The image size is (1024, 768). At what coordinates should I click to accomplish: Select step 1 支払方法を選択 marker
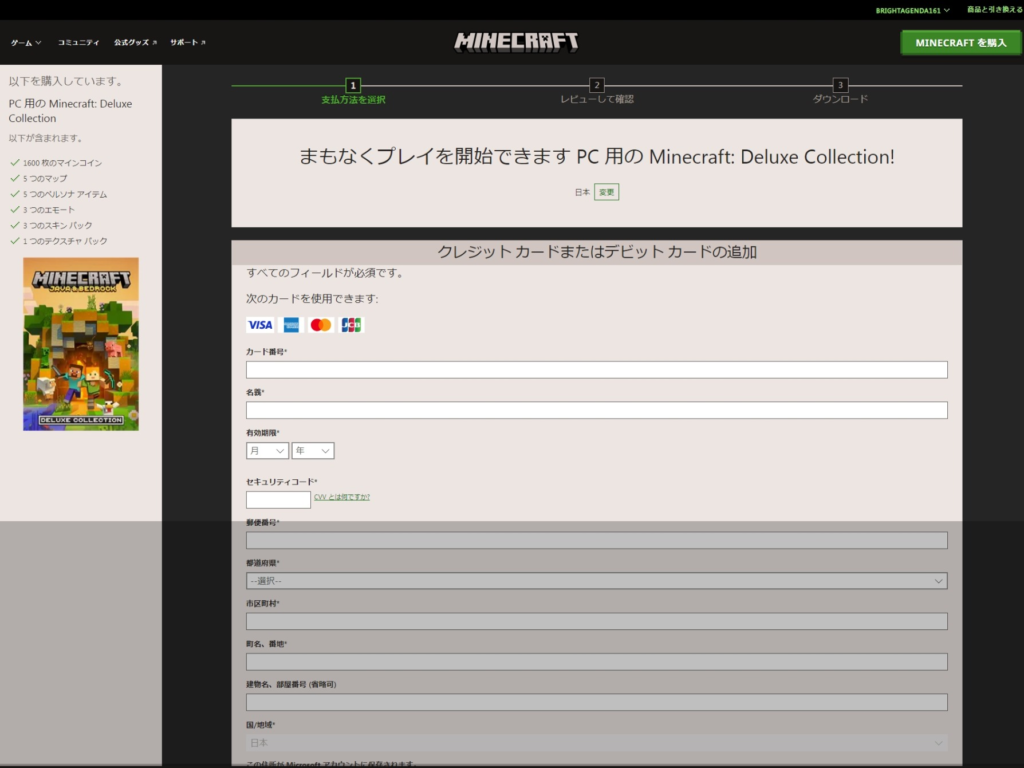click(353, 86)
